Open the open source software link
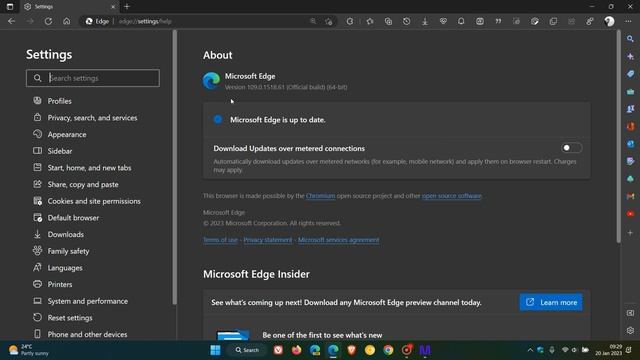This screenshot has height=360, width=640. (451, 196)
